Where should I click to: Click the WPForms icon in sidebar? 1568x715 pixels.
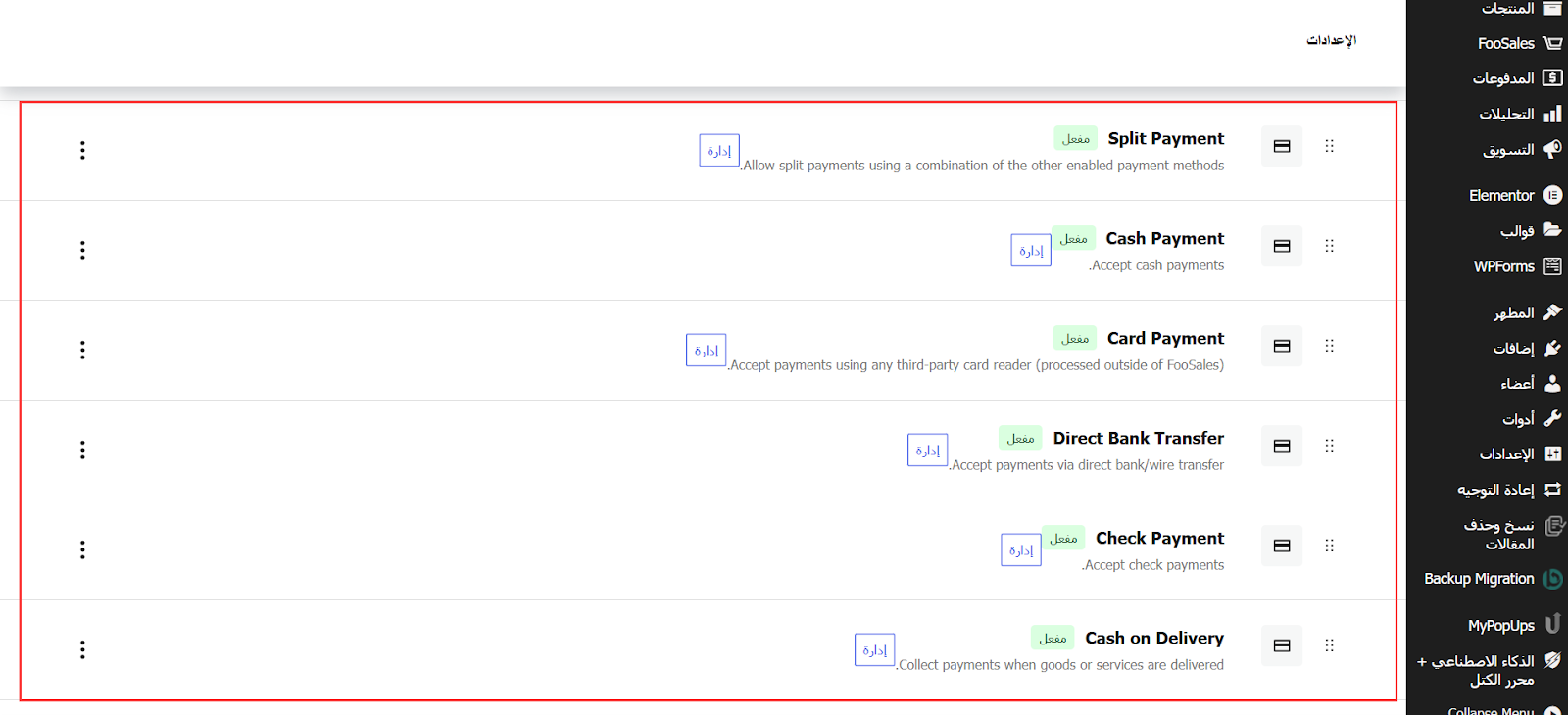point(1552,266)
